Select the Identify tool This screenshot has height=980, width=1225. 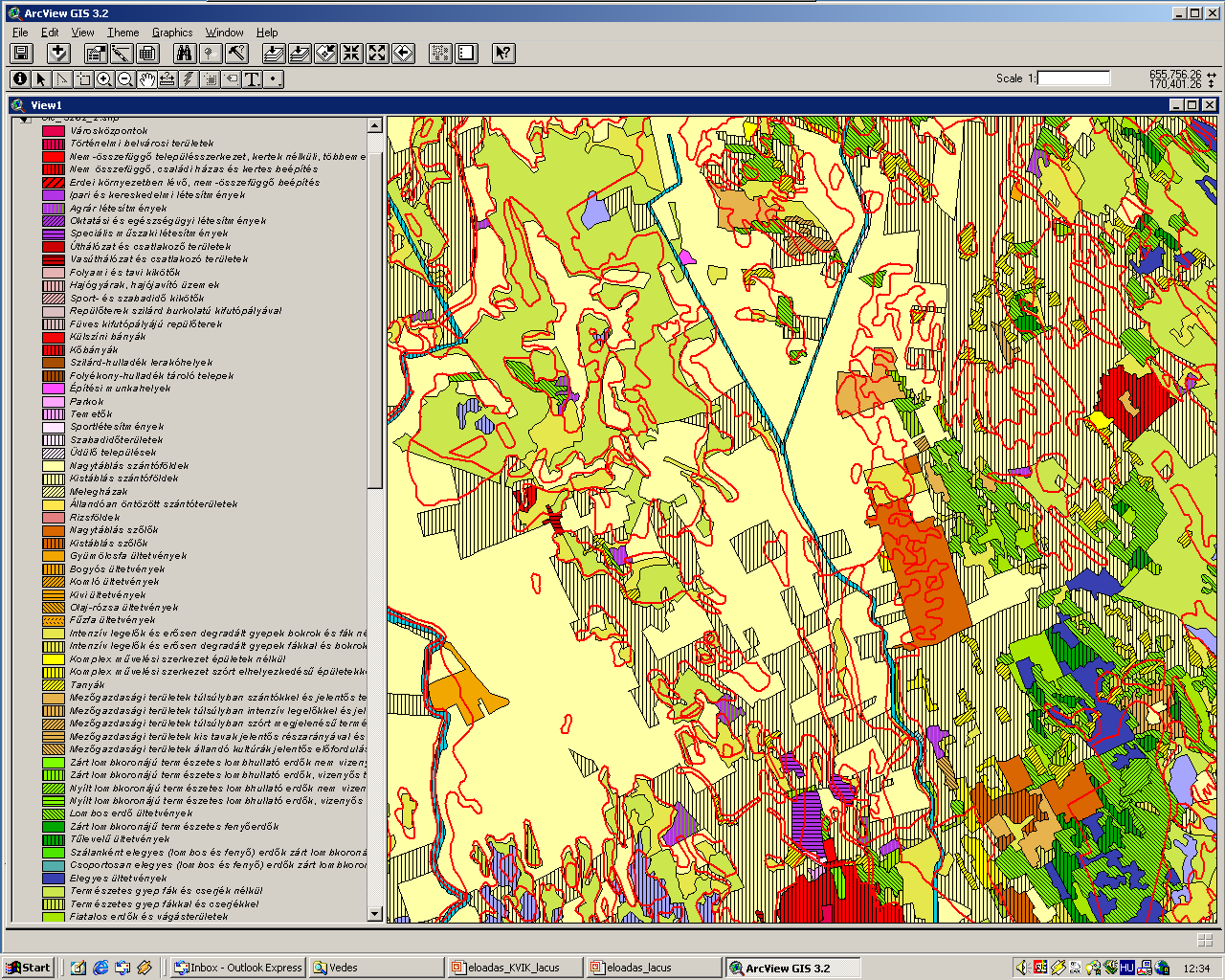(20, 79)
